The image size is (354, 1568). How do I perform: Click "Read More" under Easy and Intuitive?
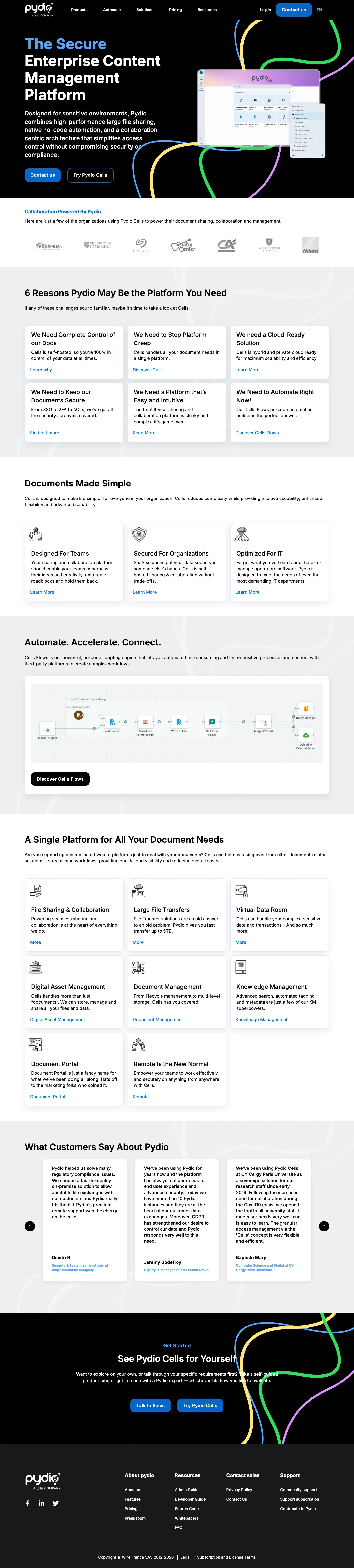[x=144, y=433]
